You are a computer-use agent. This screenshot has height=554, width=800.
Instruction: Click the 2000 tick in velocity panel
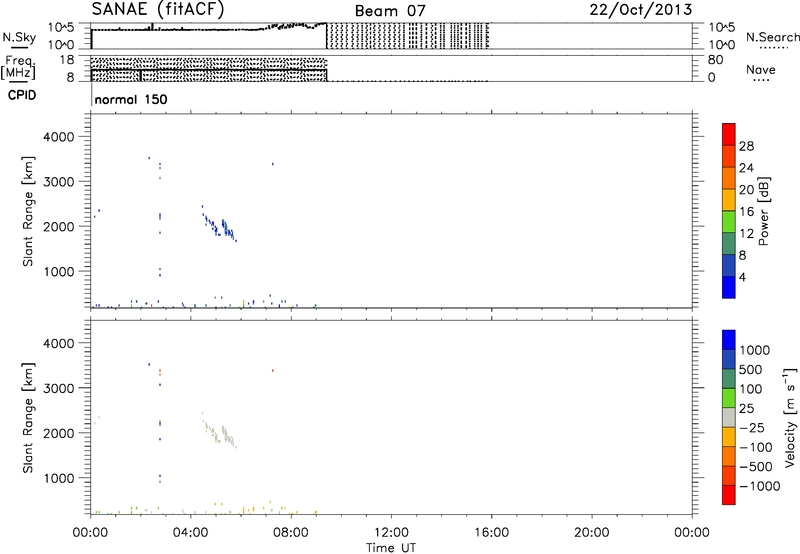[58, 433]
